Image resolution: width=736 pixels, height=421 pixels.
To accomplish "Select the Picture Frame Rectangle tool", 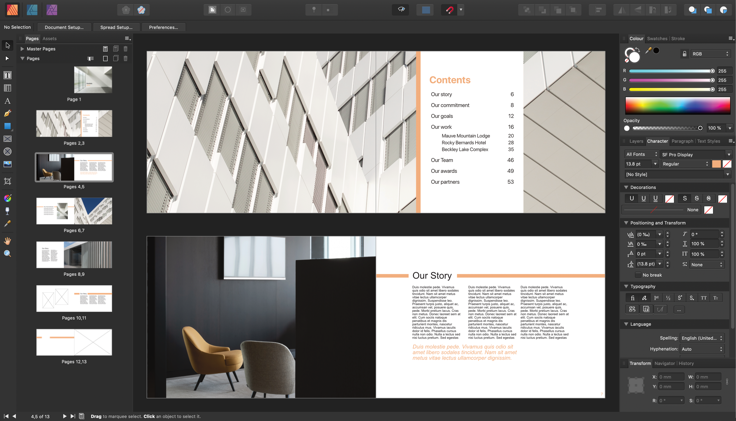I will click(x=8, y=139).
